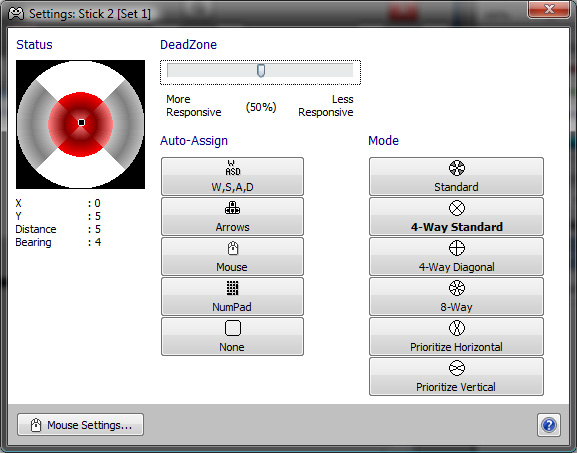Assign W,S,A,D keys to stick
The image size is (577, 453).
pos(232,176)
